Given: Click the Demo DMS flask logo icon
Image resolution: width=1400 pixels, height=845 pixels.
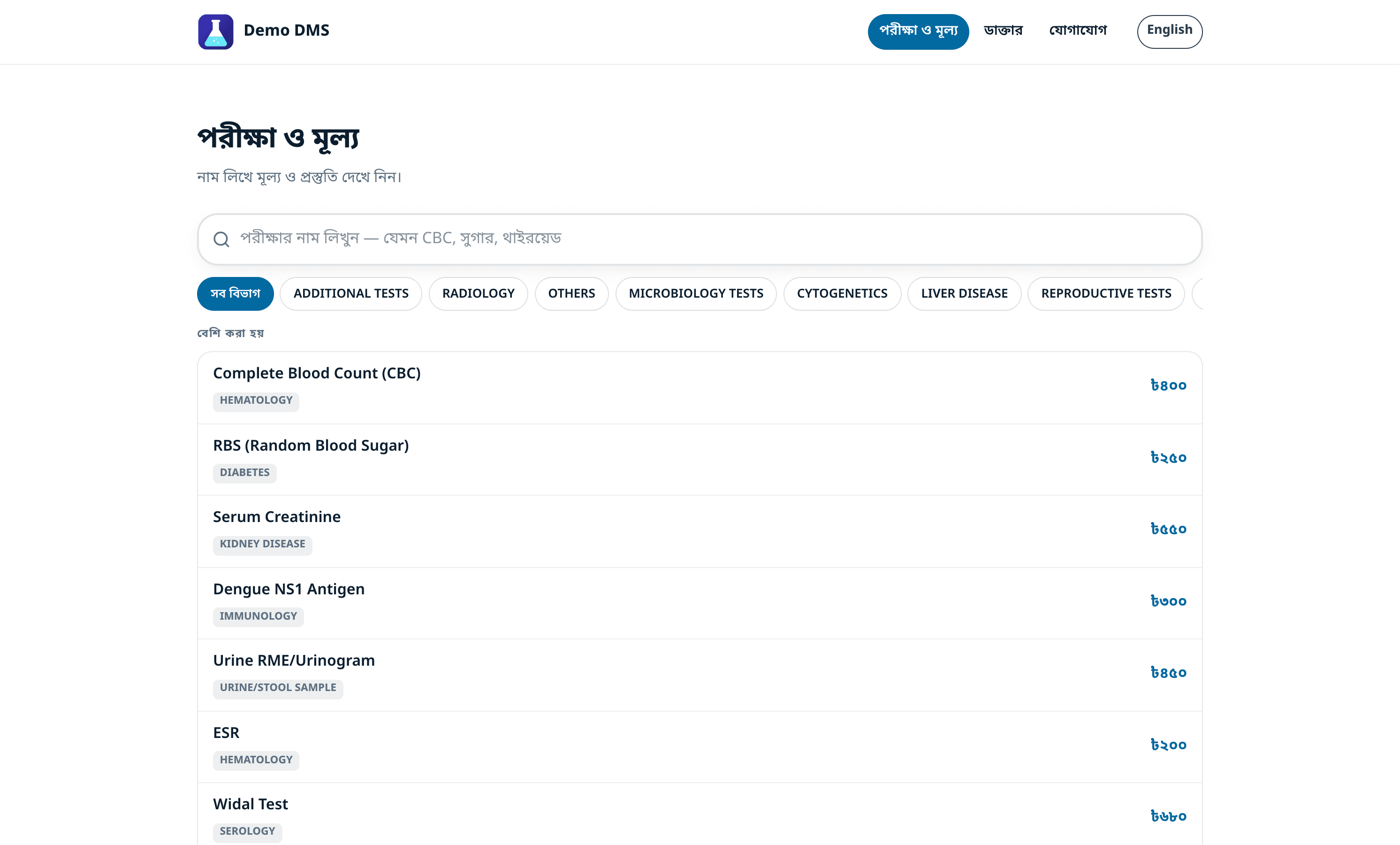Looking at the screenshot, I should coord(215,31).
